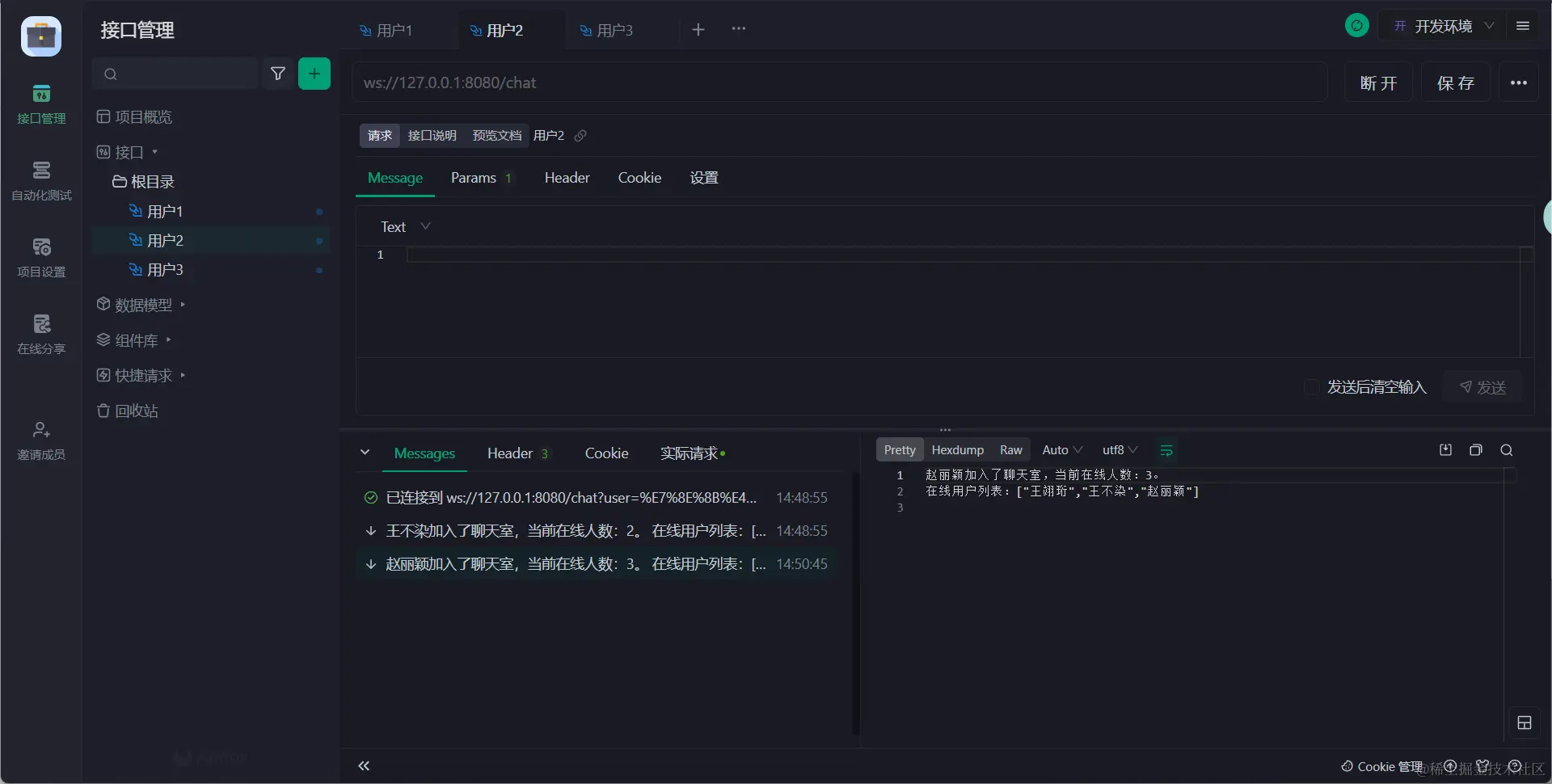Image resolution: width=1552 pixels, height=784 pixels.
Task: Search within the response message
Action: (x=1507, y=450)
